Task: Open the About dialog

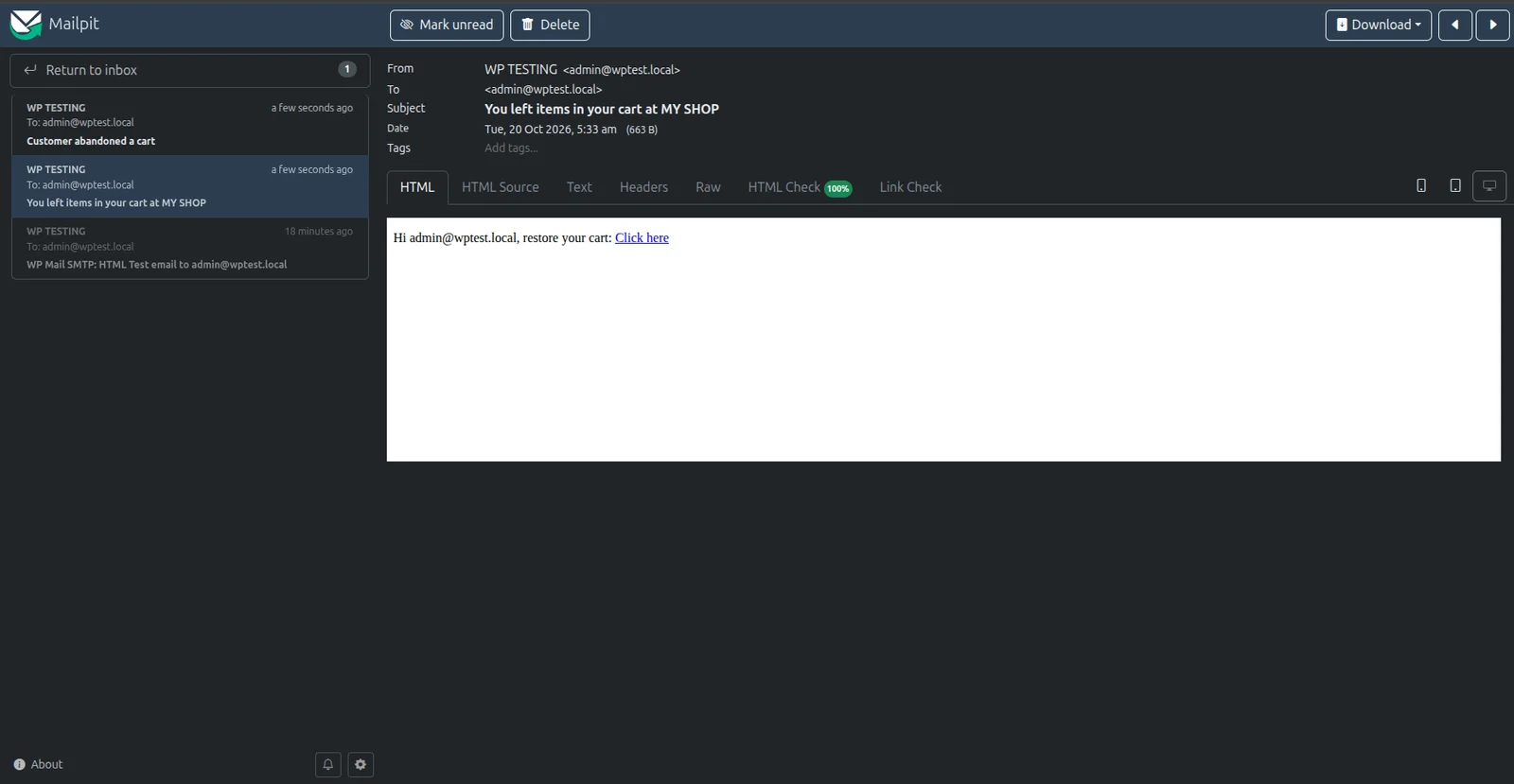Action: click(38, 764)
